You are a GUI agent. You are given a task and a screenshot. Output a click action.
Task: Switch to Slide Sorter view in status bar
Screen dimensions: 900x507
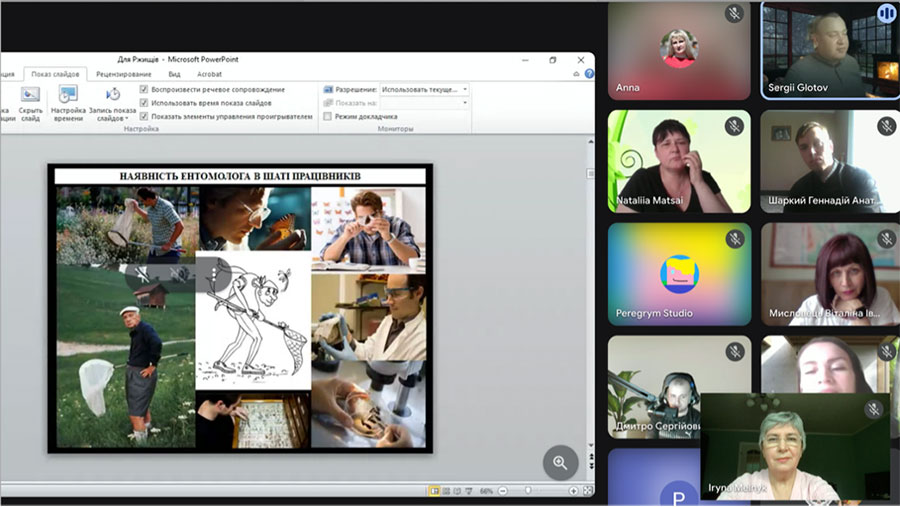pos(448,491)
